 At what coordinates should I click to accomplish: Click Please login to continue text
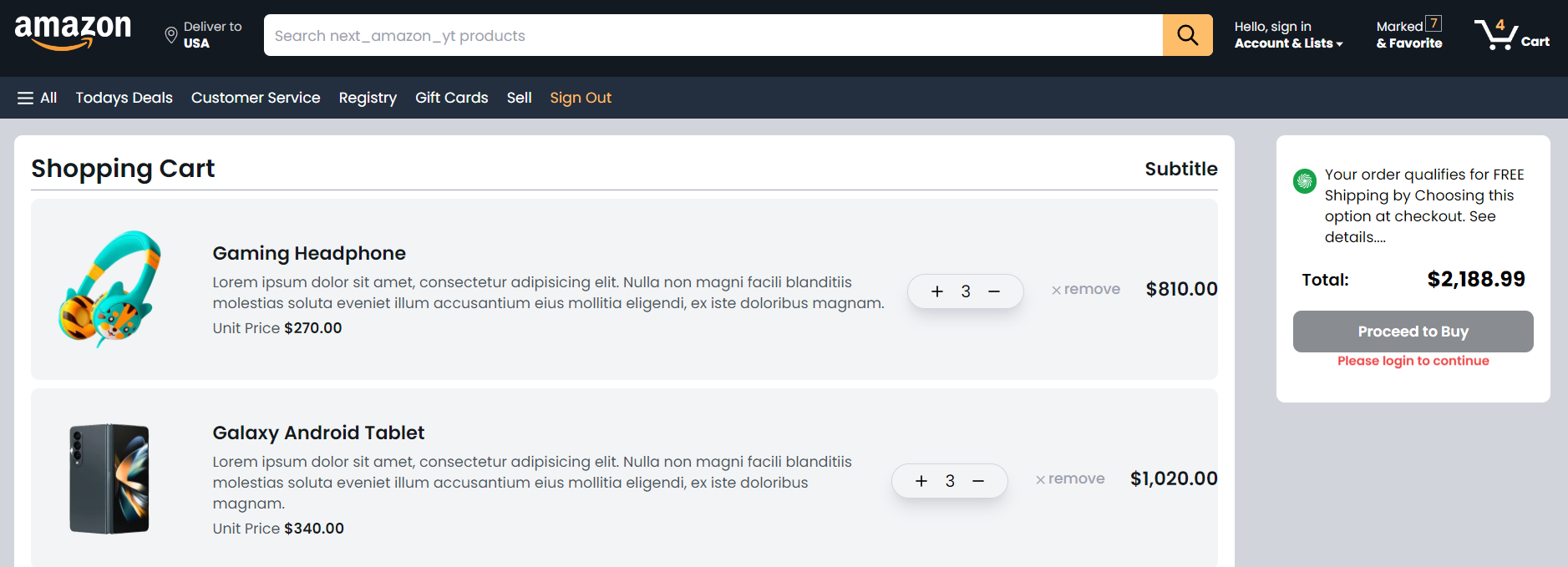click(1413, 361)
